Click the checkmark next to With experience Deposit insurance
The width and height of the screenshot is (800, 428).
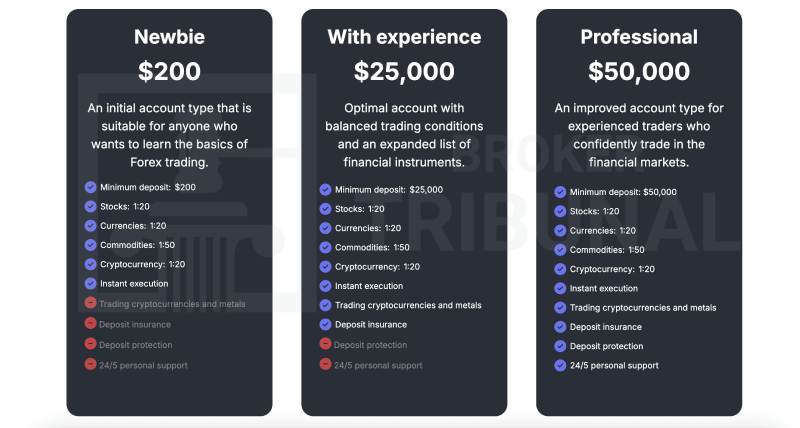coord(326,324)
